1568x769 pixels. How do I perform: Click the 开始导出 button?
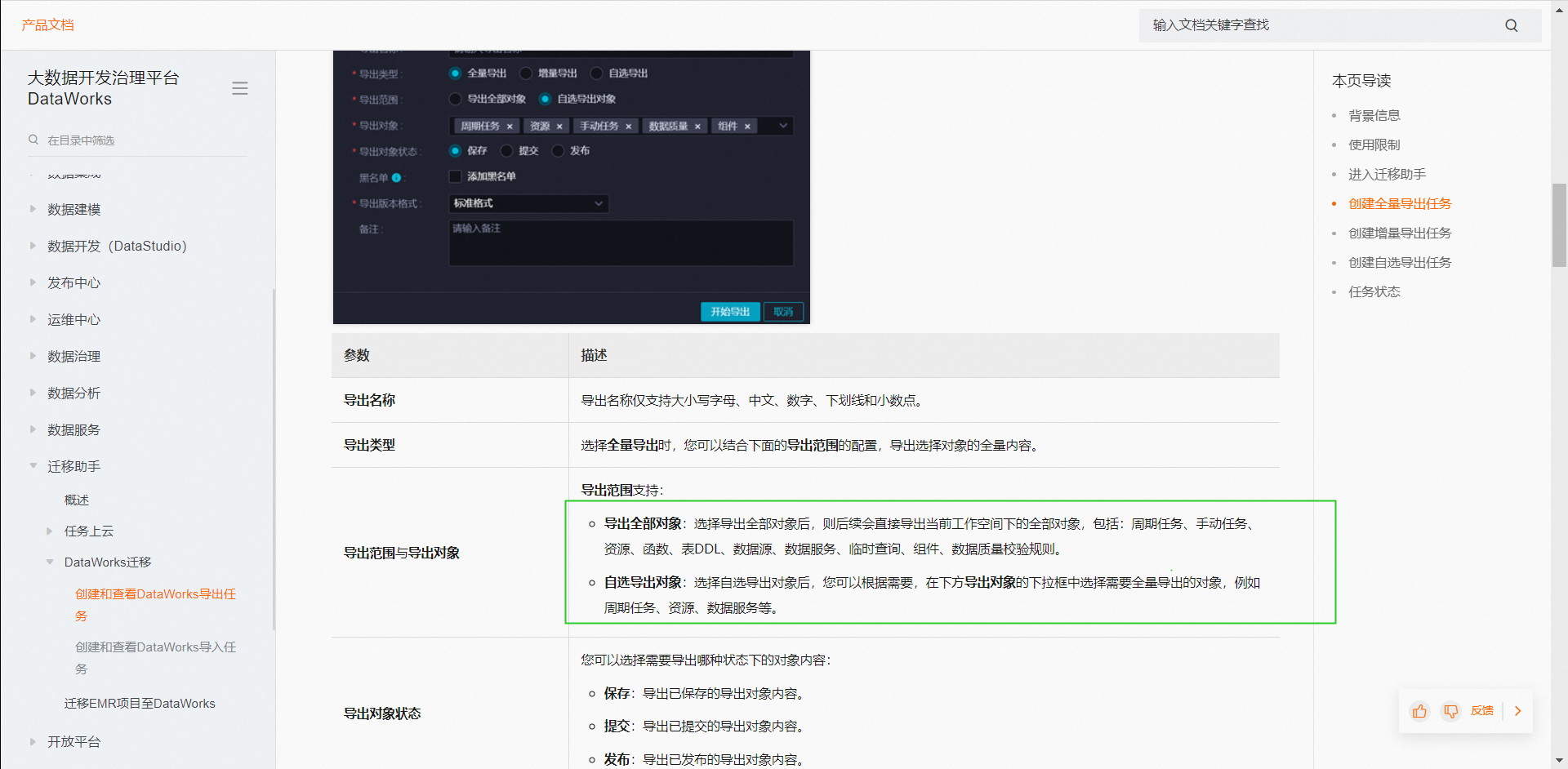pyautogui.click(x=730, y=312)
